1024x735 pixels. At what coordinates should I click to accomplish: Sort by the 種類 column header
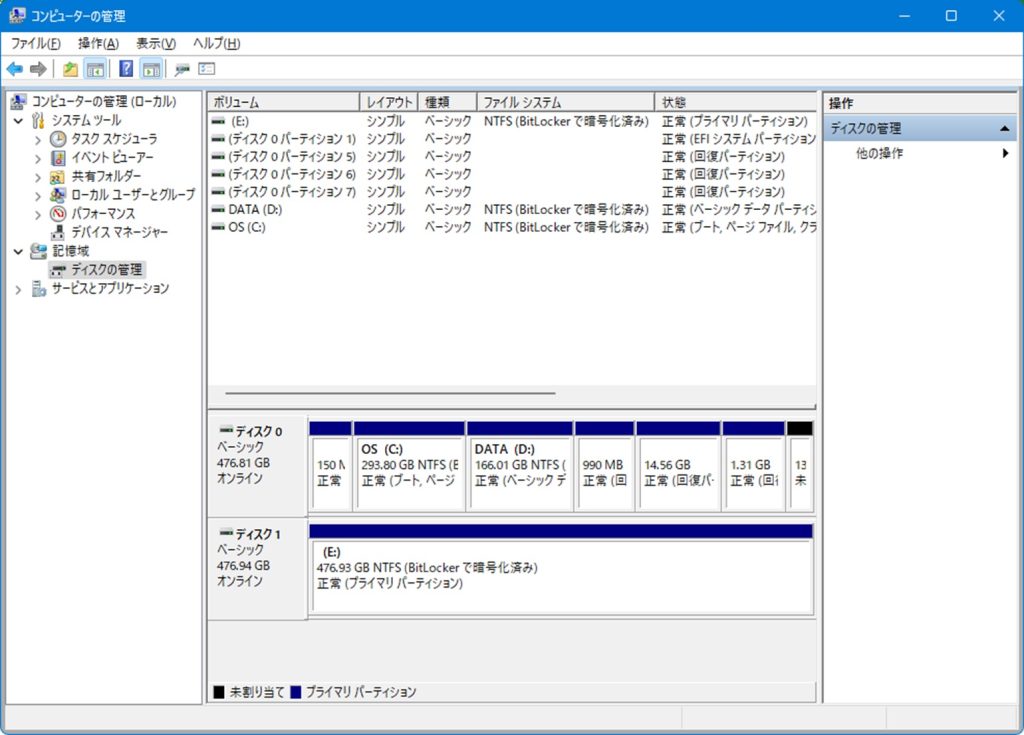coord(447,102)
